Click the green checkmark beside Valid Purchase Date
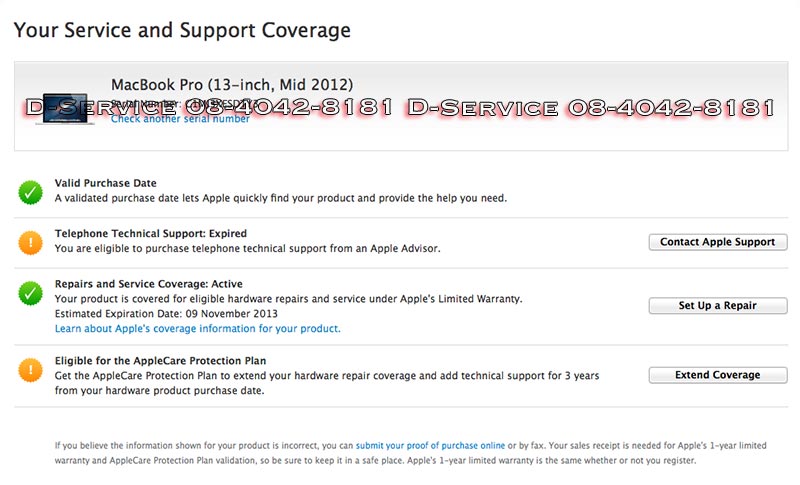This screenshot has height=485, width=800. tap(31, 190)
